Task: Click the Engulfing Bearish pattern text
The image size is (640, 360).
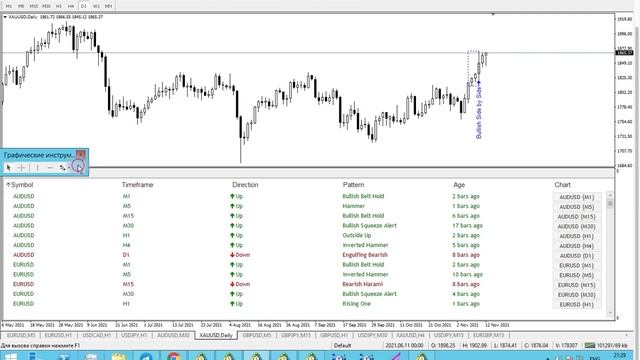Action: click(365, 255)
